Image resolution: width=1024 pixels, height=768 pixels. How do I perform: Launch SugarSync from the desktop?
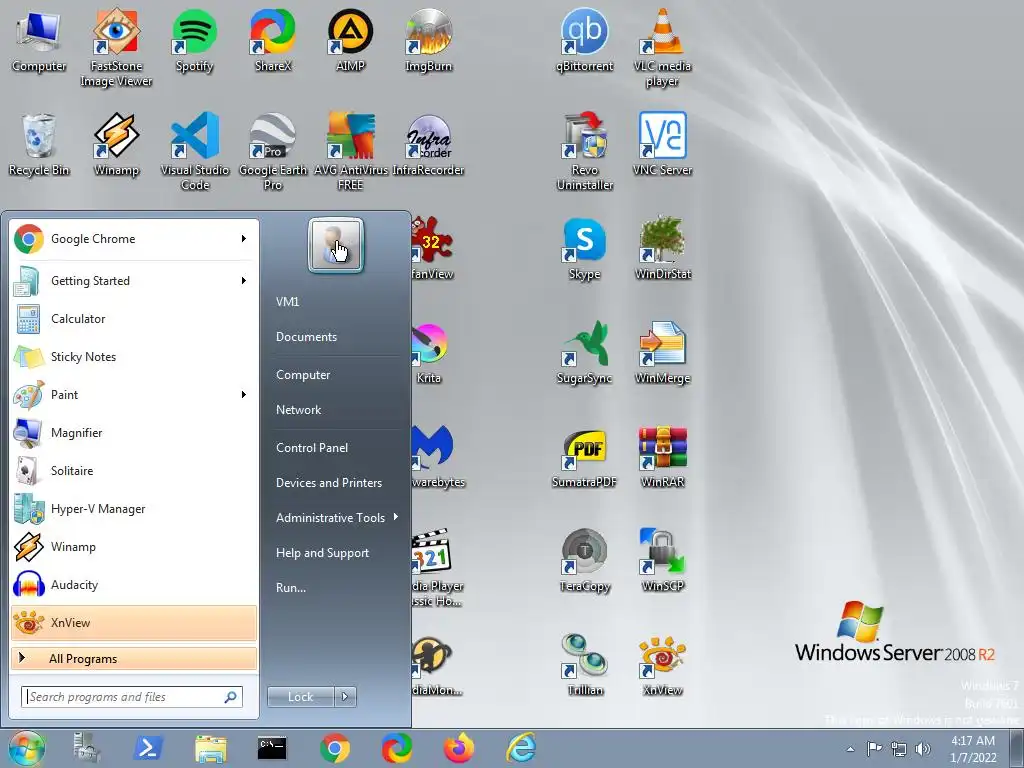coord(584,353)
